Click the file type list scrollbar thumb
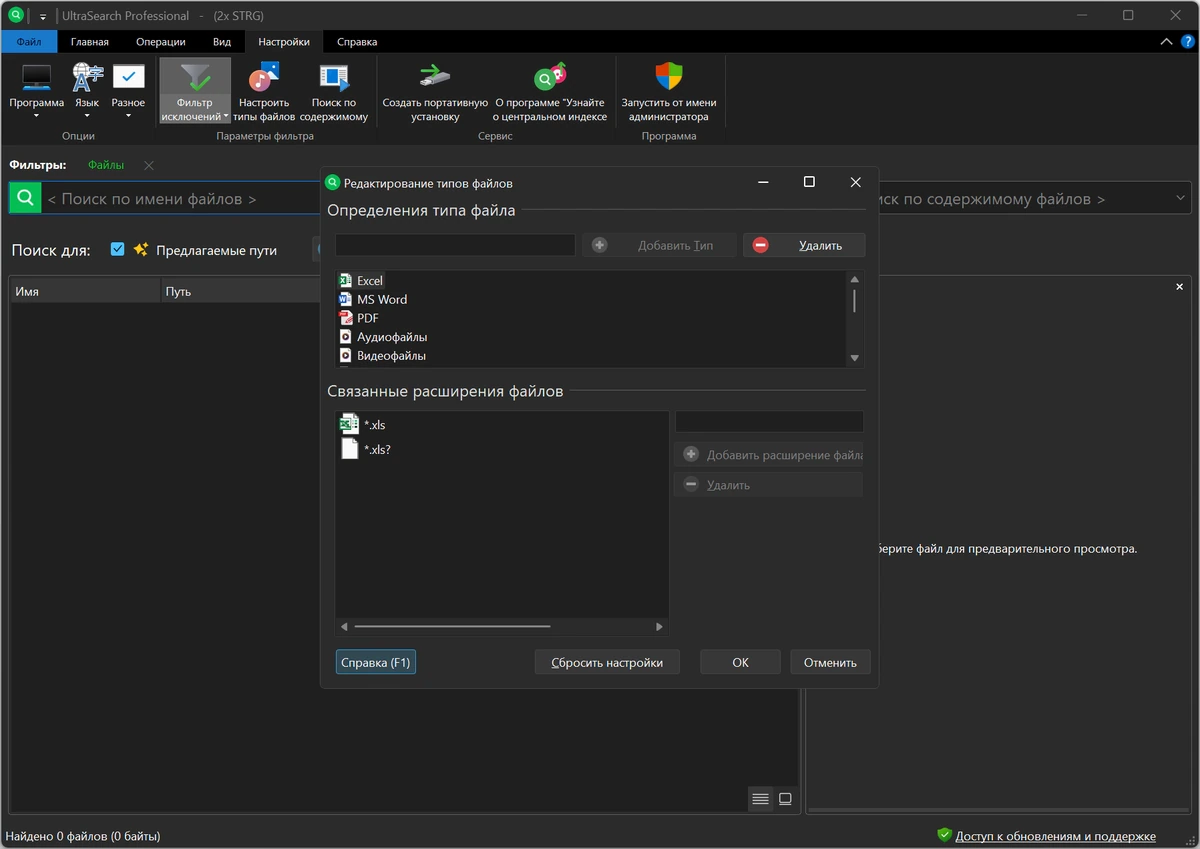1200x849 pixels. tap(854, 300)
